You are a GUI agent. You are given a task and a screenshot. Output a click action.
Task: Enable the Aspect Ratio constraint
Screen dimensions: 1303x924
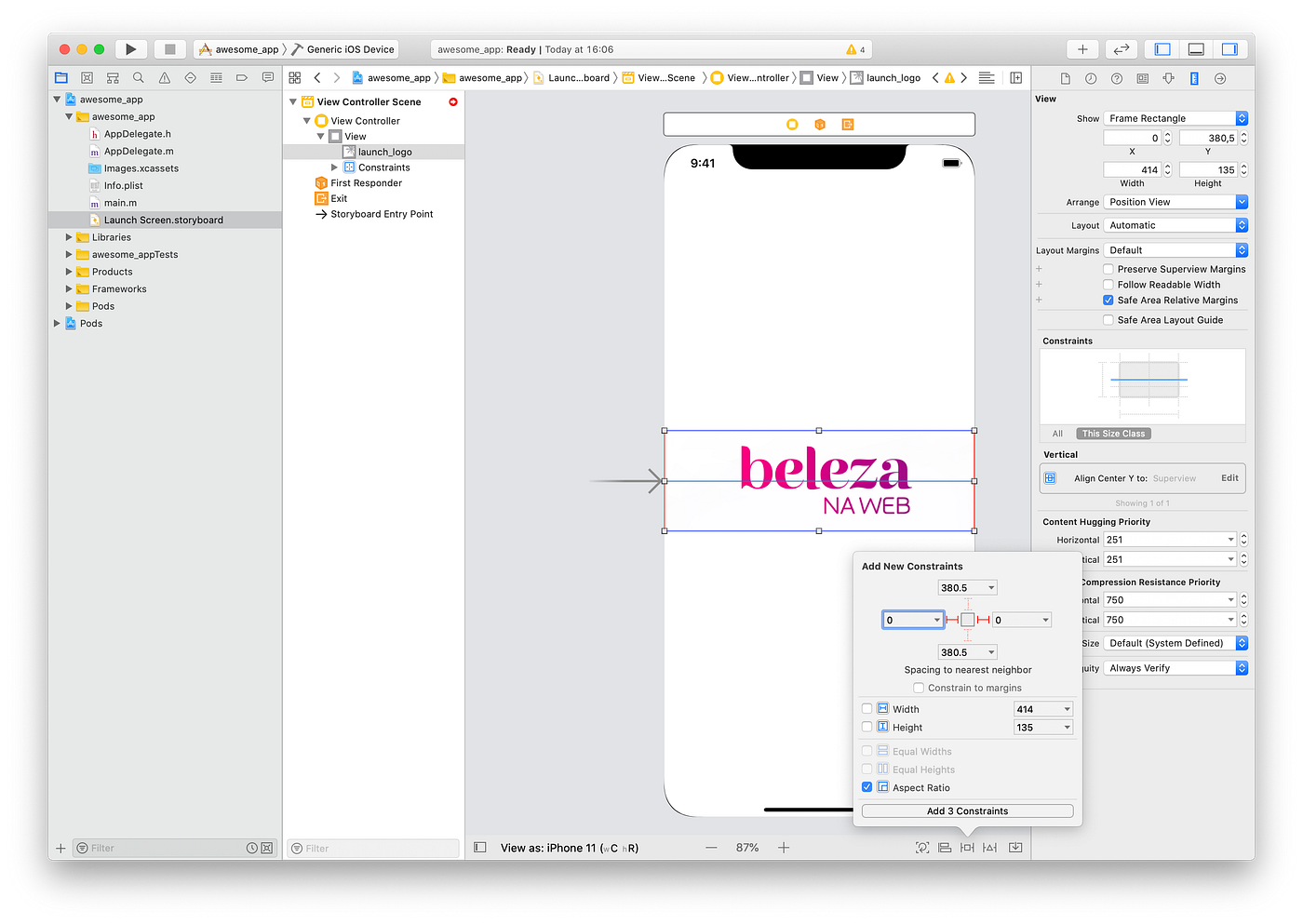[866, 786]
